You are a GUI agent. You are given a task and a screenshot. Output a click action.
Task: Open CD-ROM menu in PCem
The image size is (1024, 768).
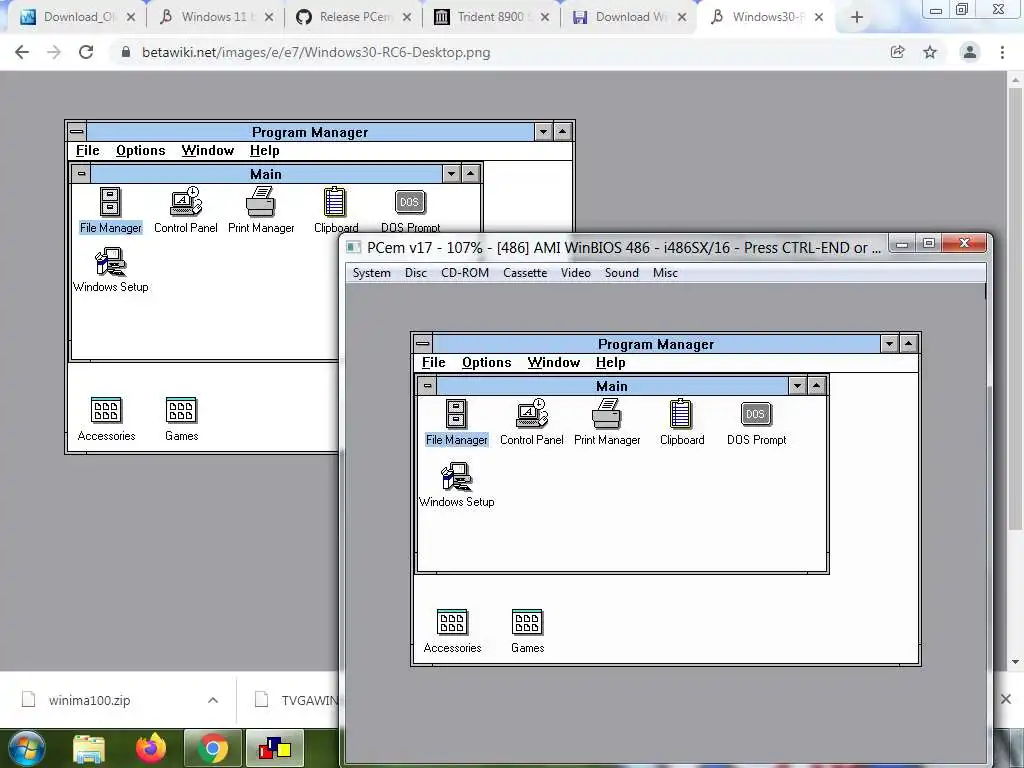(465, 273)
